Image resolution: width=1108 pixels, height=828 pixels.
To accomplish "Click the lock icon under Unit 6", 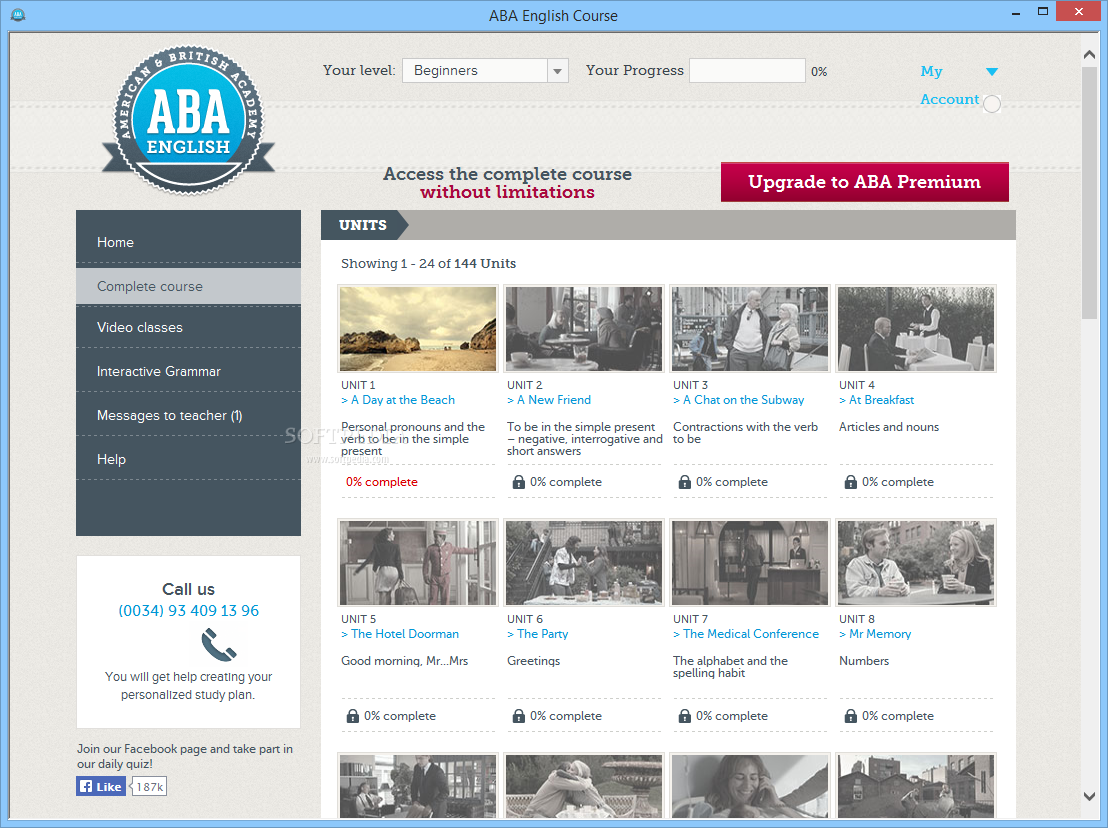I will pos(519,716).
